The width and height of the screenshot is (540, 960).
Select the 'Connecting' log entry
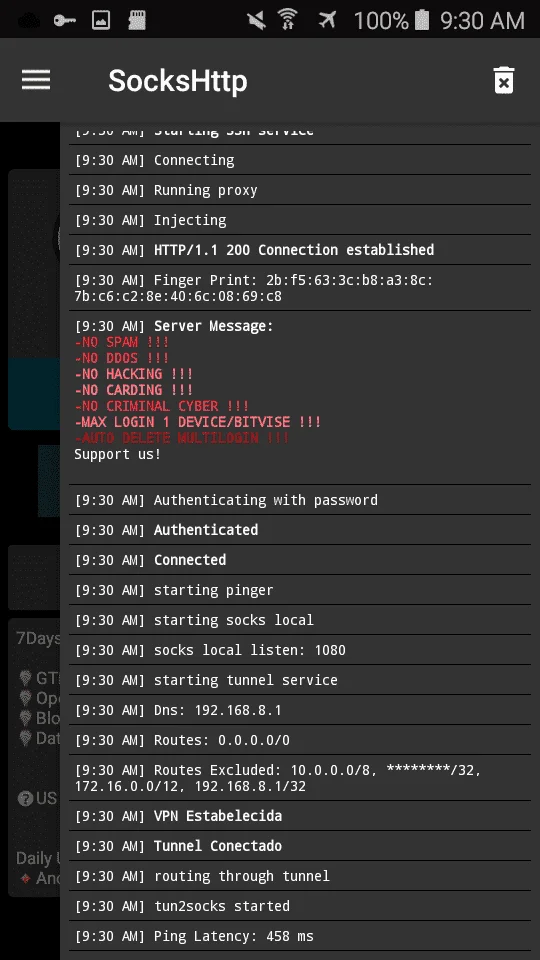[x=299, y=160]
